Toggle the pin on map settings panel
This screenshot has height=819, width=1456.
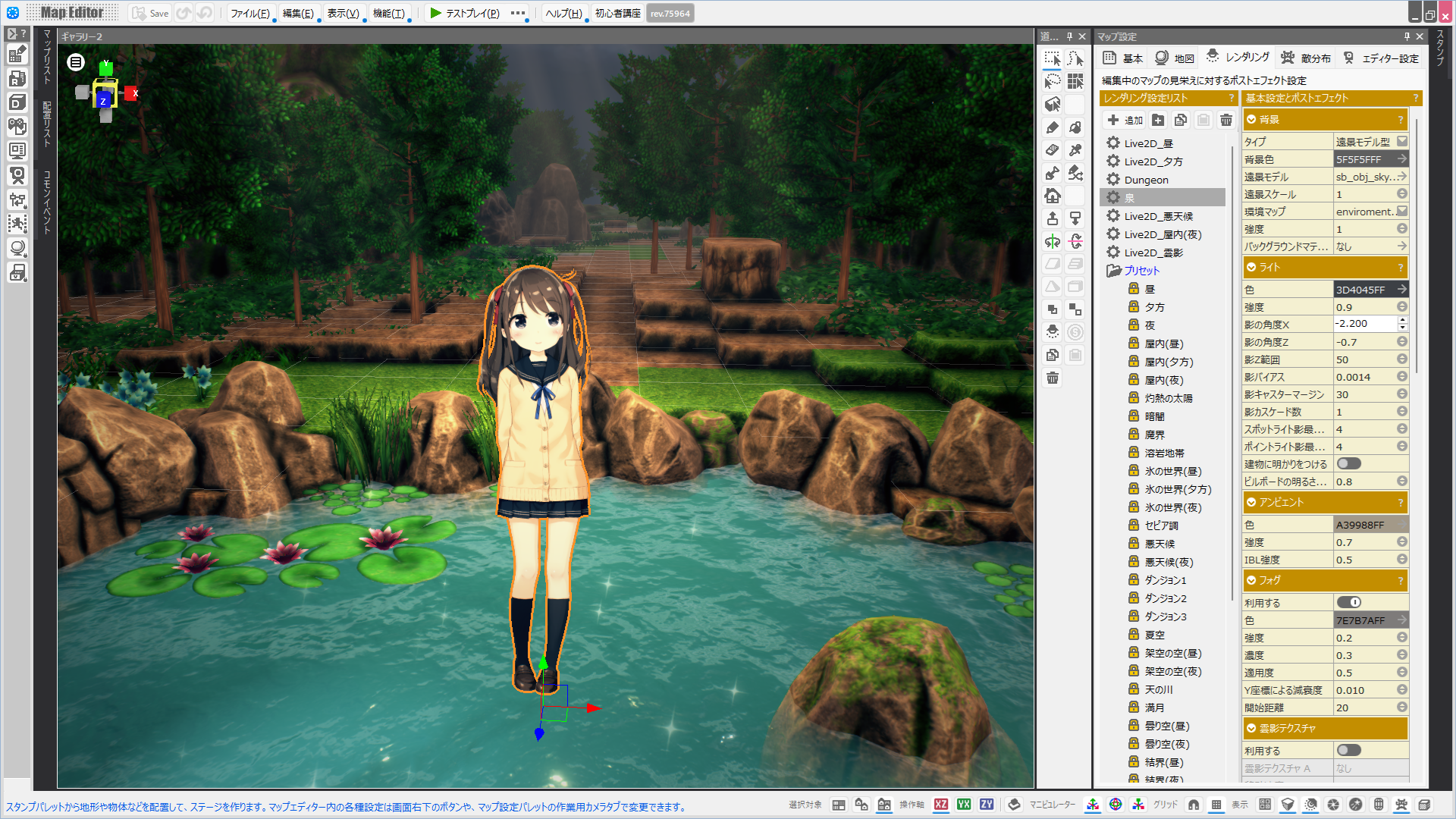1407,36
